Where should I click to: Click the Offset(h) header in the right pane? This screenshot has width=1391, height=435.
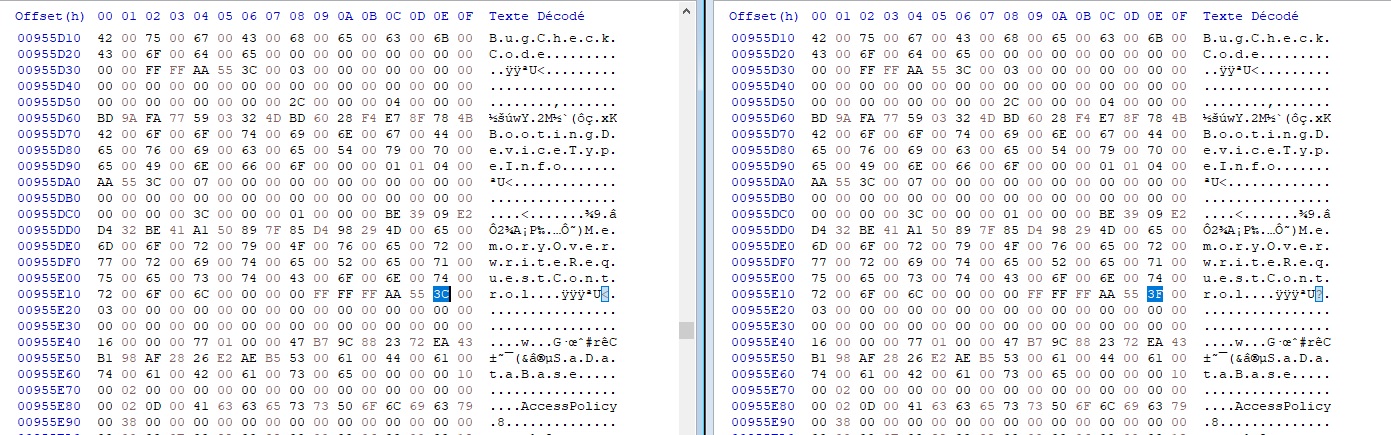[x=763, y=16]
